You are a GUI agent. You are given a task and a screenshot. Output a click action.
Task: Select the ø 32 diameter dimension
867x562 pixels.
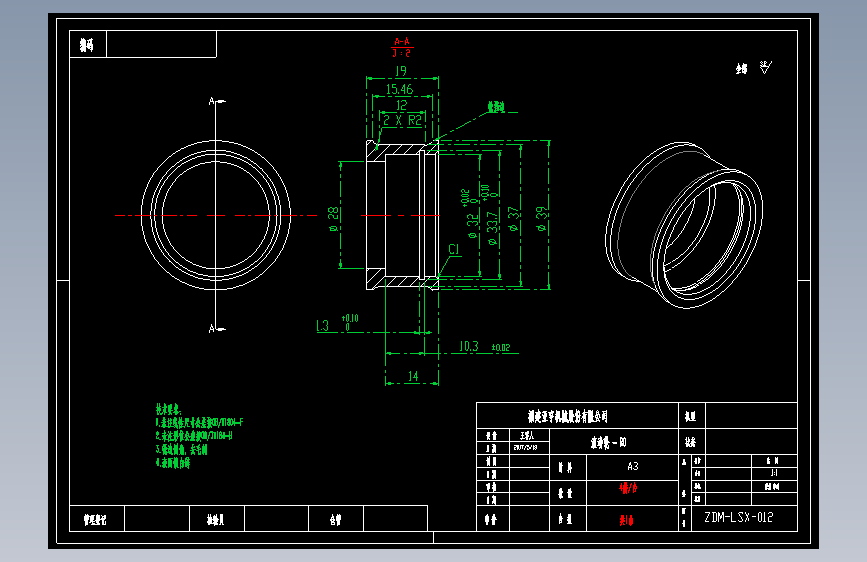(472, 226)
